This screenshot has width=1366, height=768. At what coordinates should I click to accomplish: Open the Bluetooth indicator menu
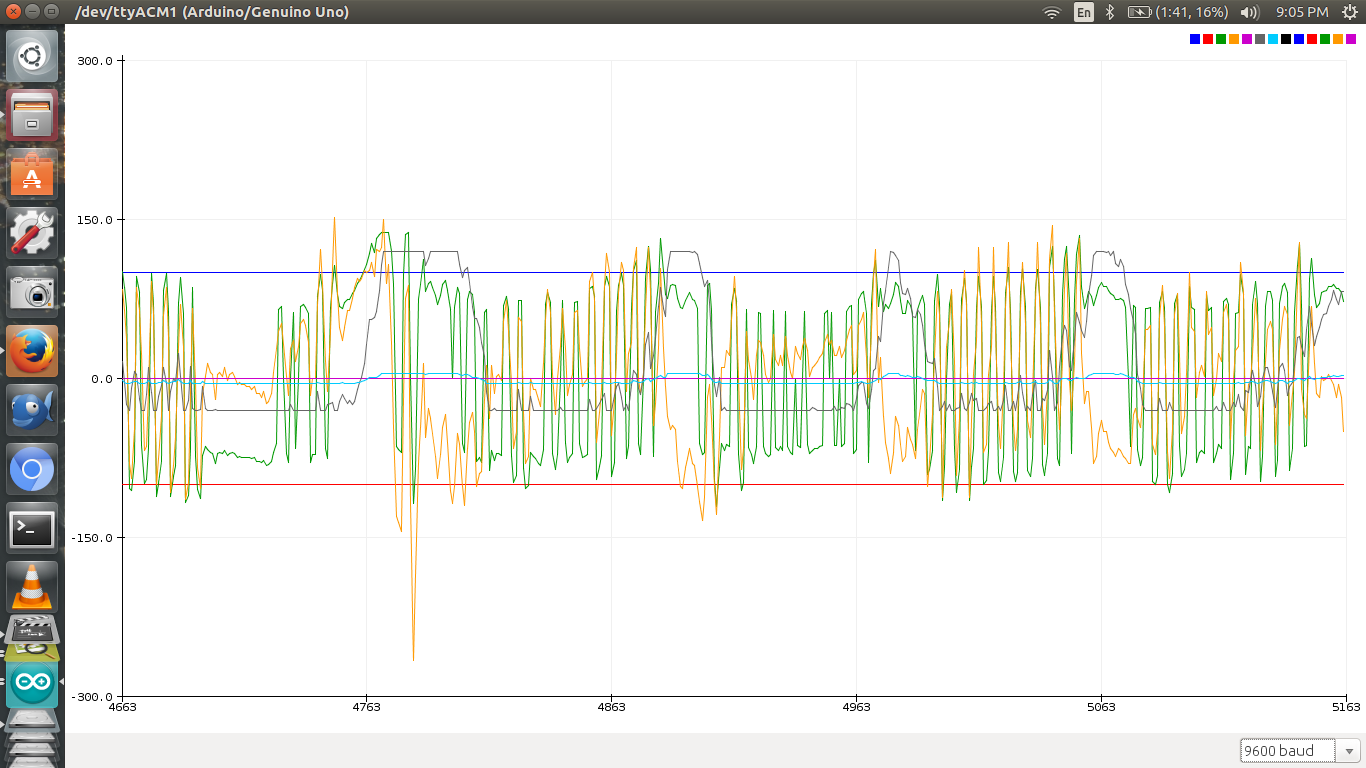coord(1110,12)
